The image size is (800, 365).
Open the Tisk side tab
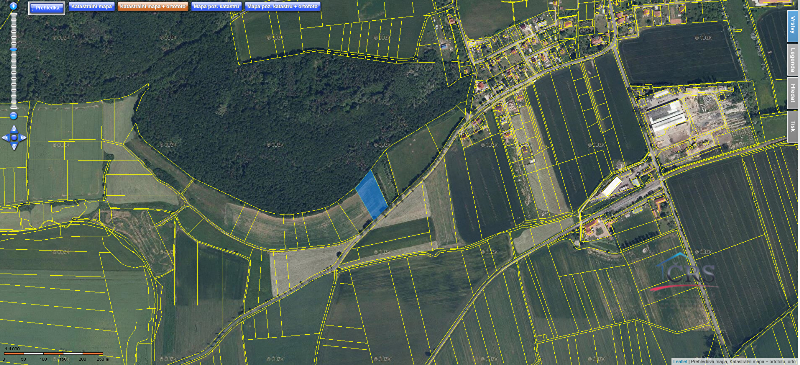click(792, 127)
